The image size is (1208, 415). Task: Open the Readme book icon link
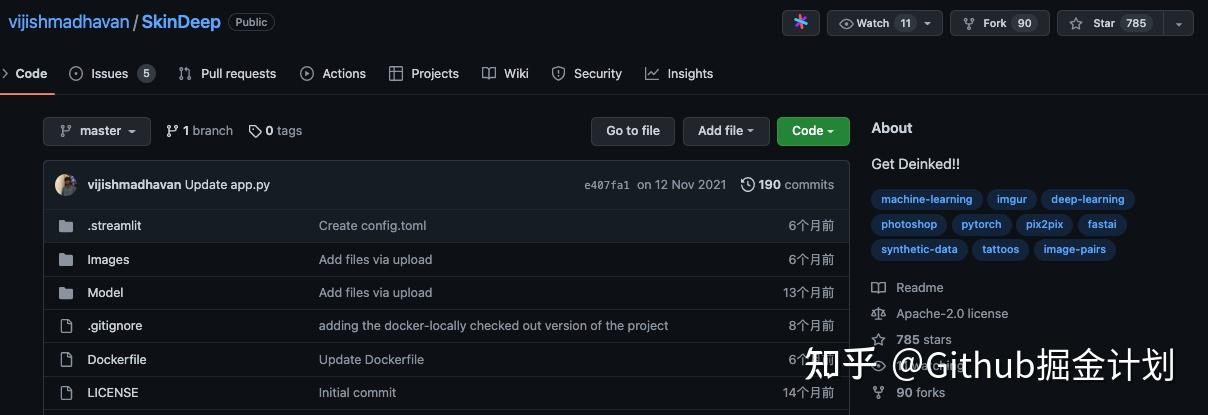(x=879, y=288)
